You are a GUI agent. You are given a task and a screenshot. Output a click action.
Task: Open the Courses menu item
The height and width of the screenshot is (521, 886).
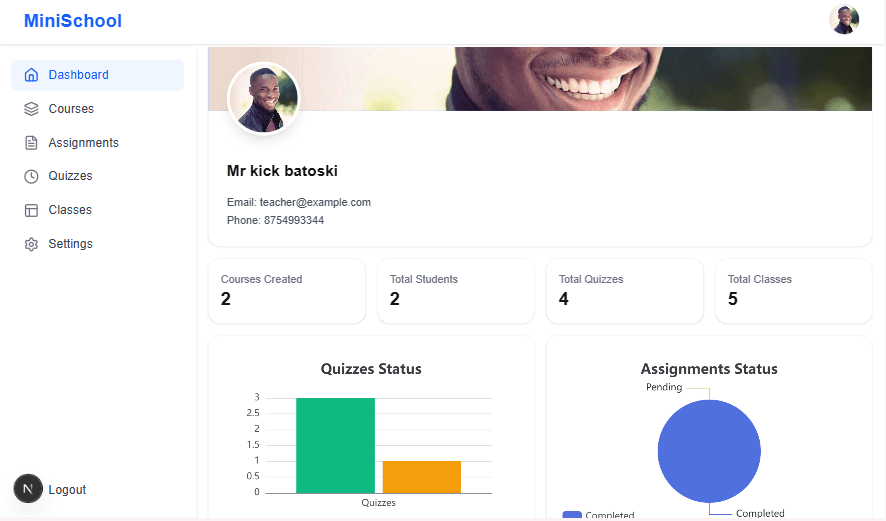click(x=71, y=109)
